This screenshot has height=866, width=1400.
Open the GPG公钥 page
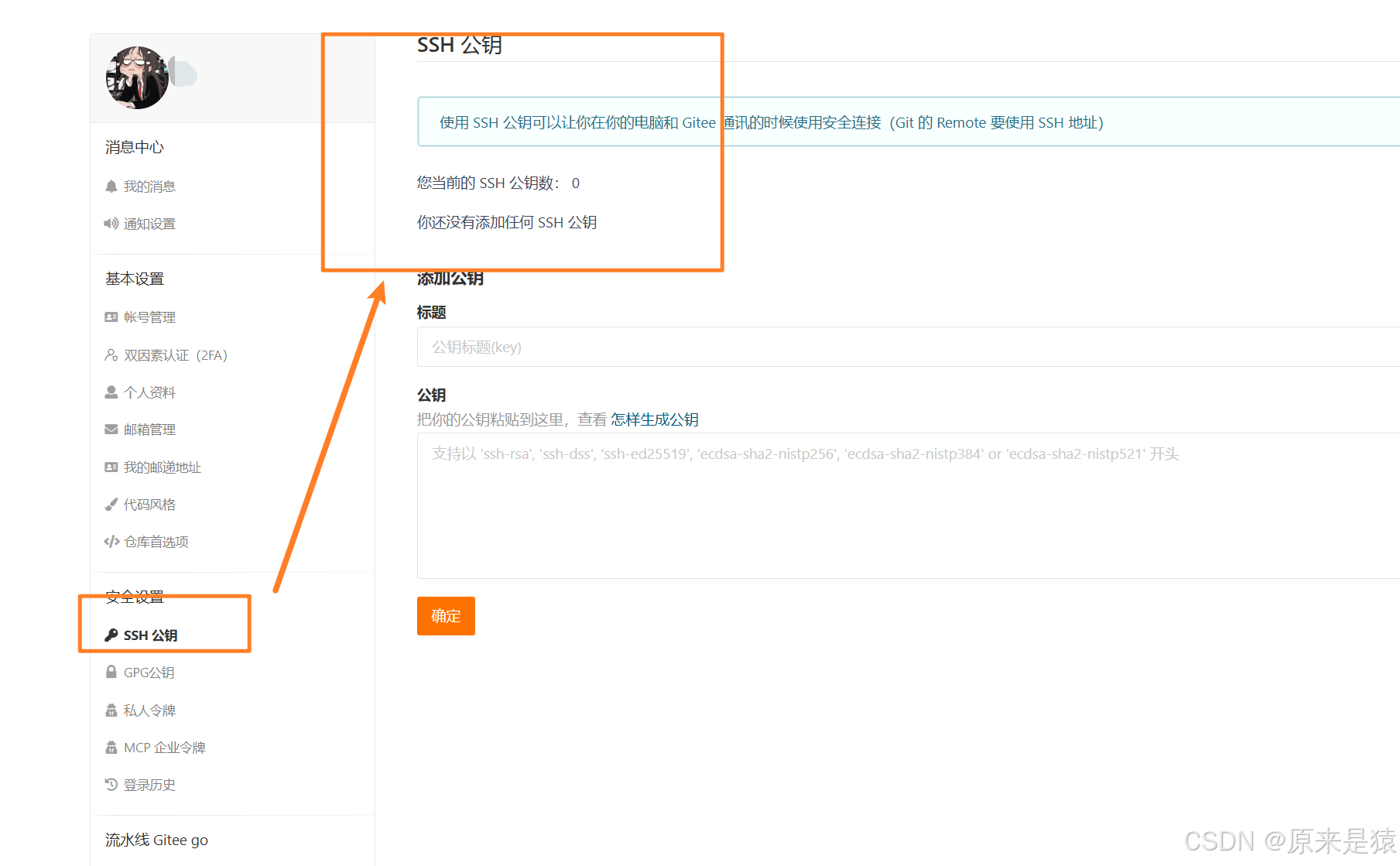149,673
